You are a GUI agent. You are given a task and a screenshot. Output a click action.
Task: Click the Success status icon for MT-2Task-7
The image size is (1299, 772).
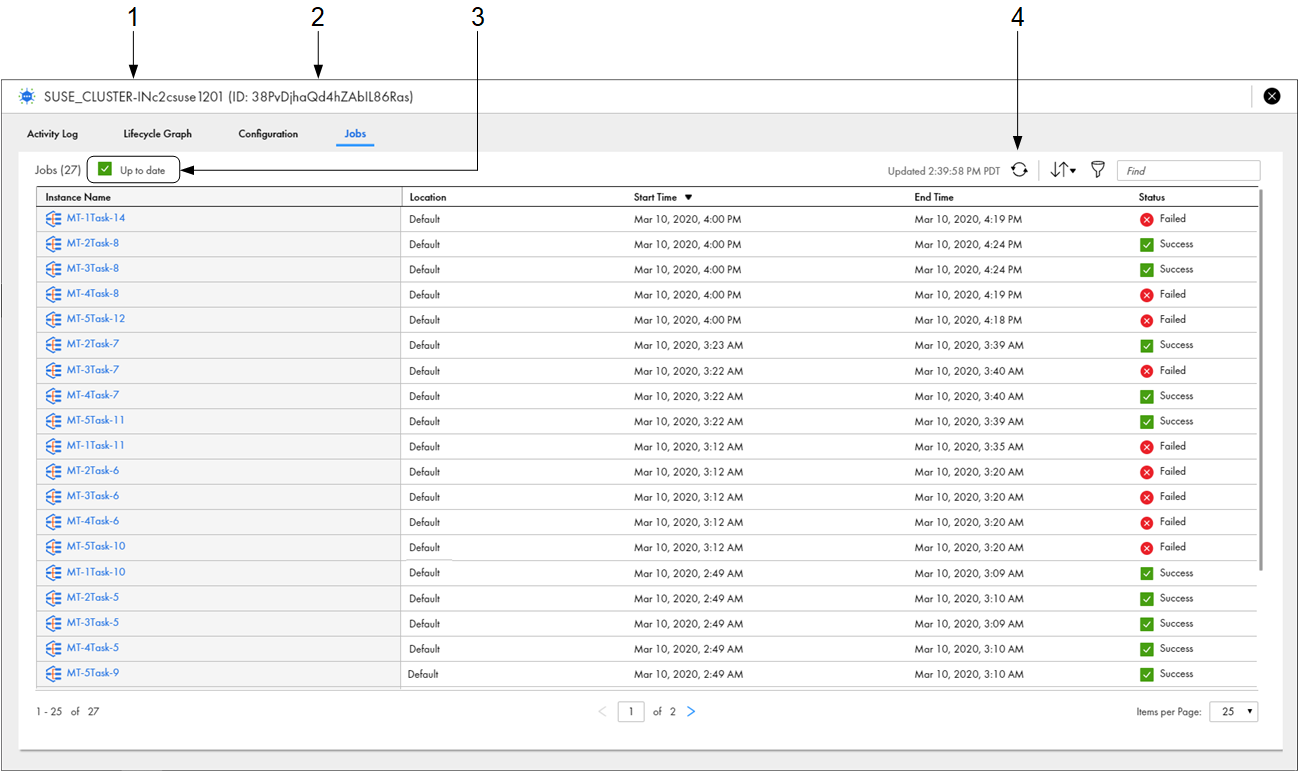1147,345
